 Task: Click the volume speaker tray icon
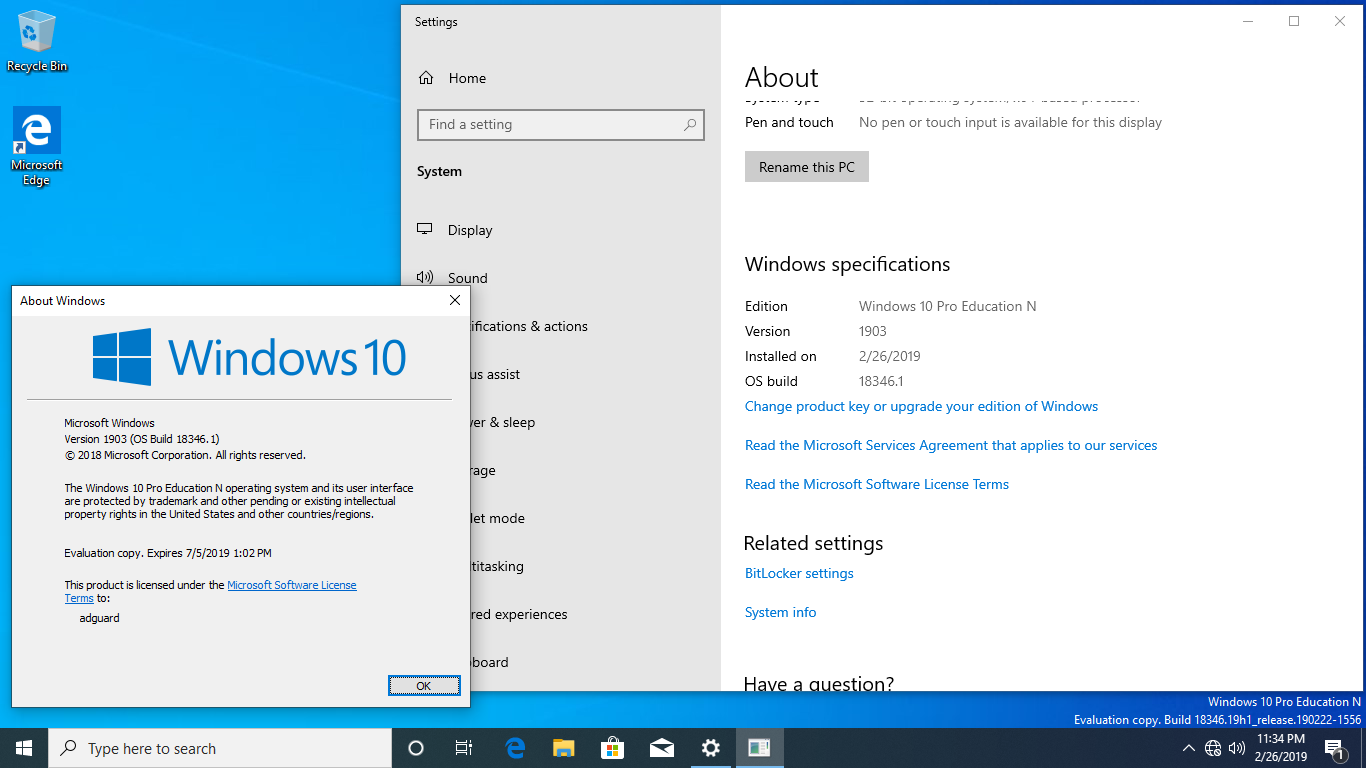point(1237,748)
